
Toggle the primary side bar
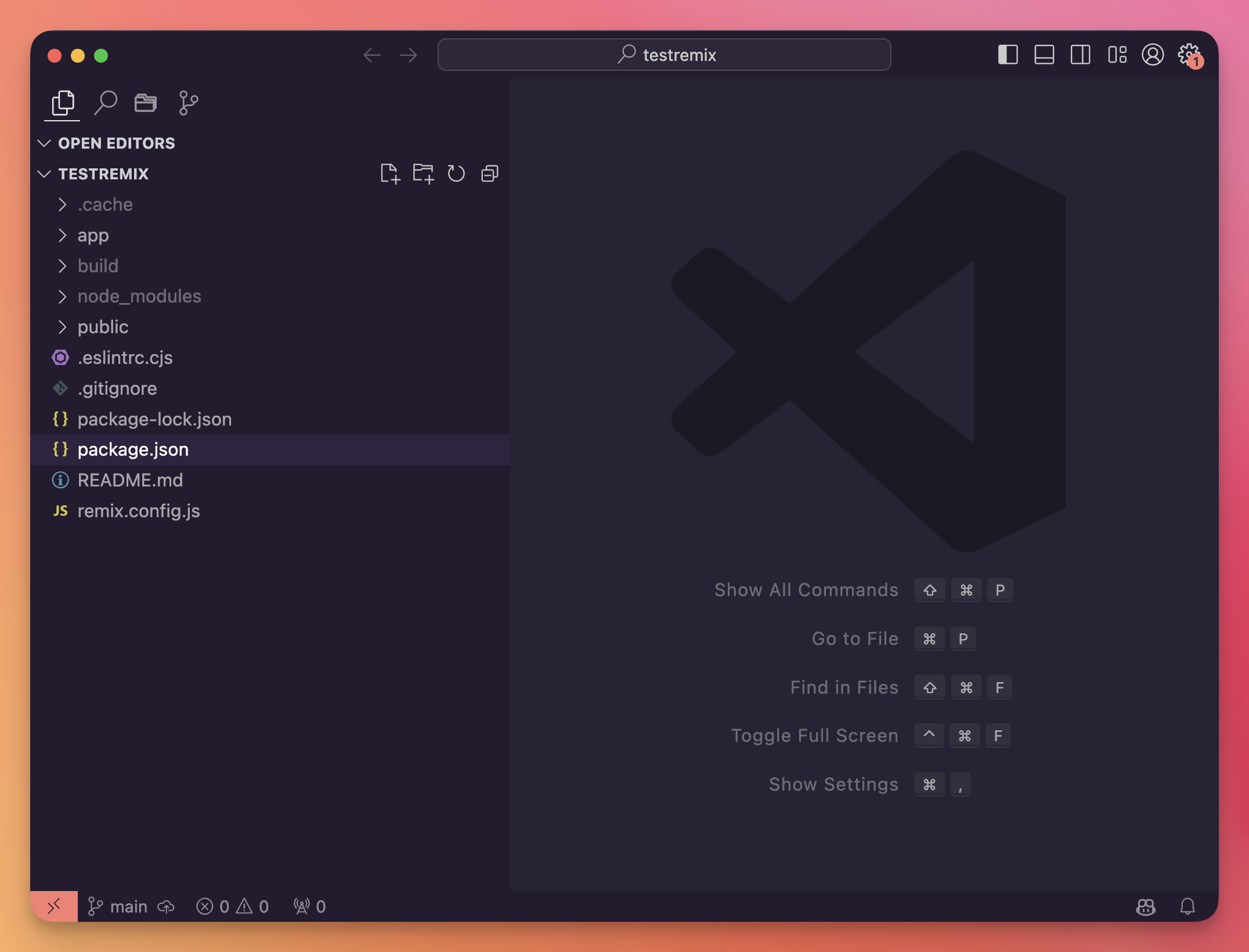(1008, 55)
